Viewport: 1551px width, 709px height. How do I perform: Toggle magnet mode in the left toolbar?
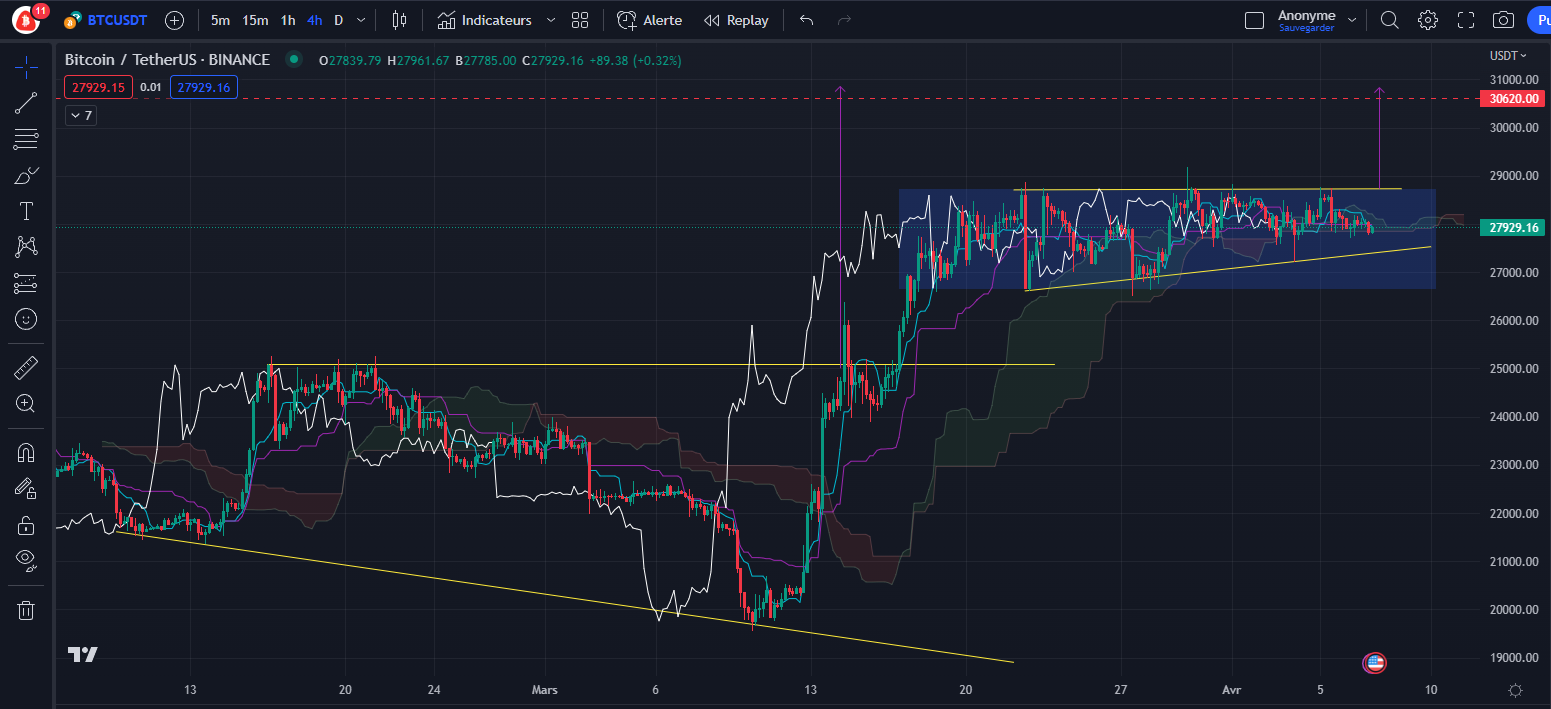point(25,452)
